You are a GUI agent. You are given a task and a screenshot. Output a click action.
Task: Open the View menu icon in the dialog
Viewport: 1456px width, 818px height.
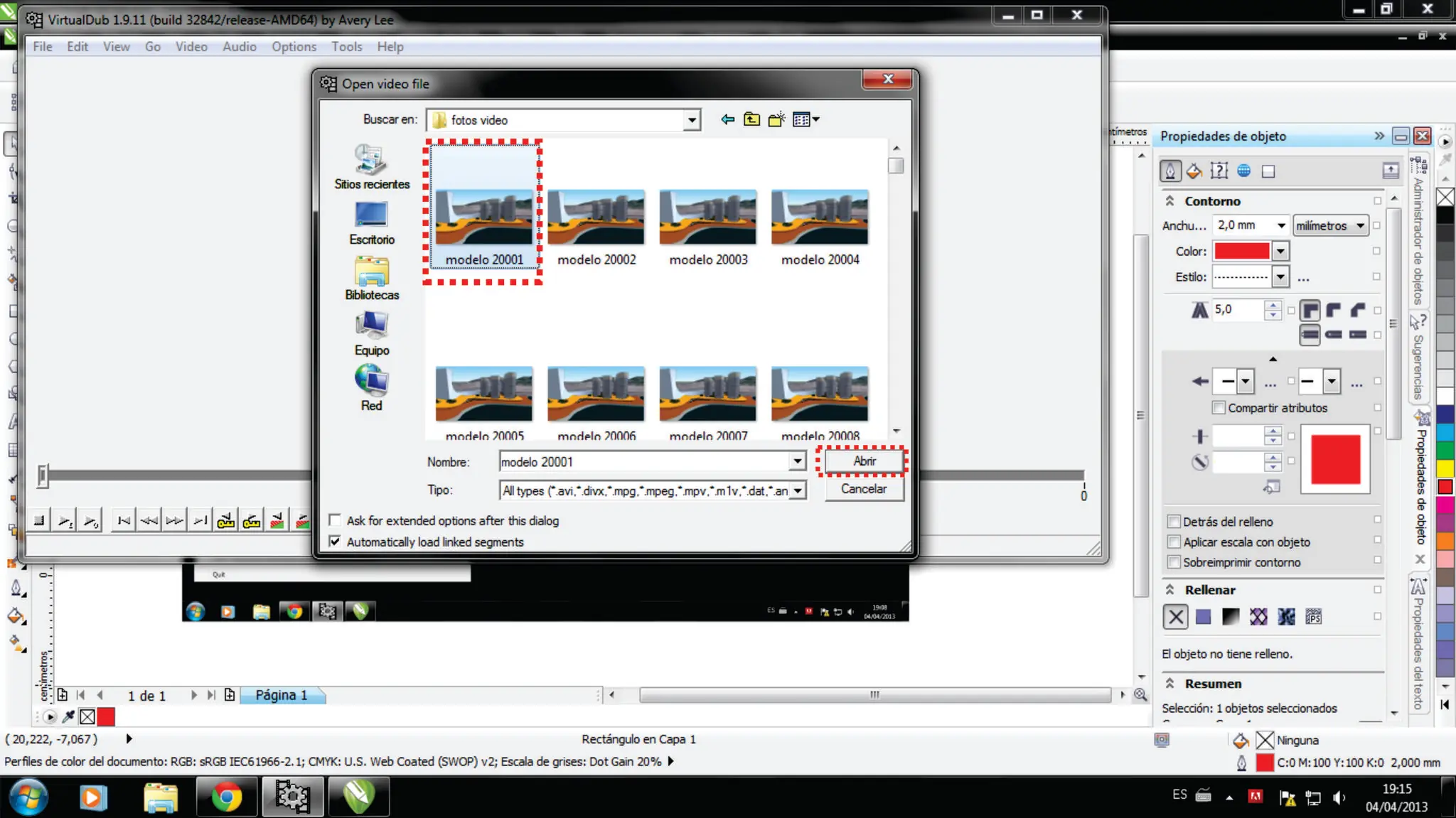point(805,119)
